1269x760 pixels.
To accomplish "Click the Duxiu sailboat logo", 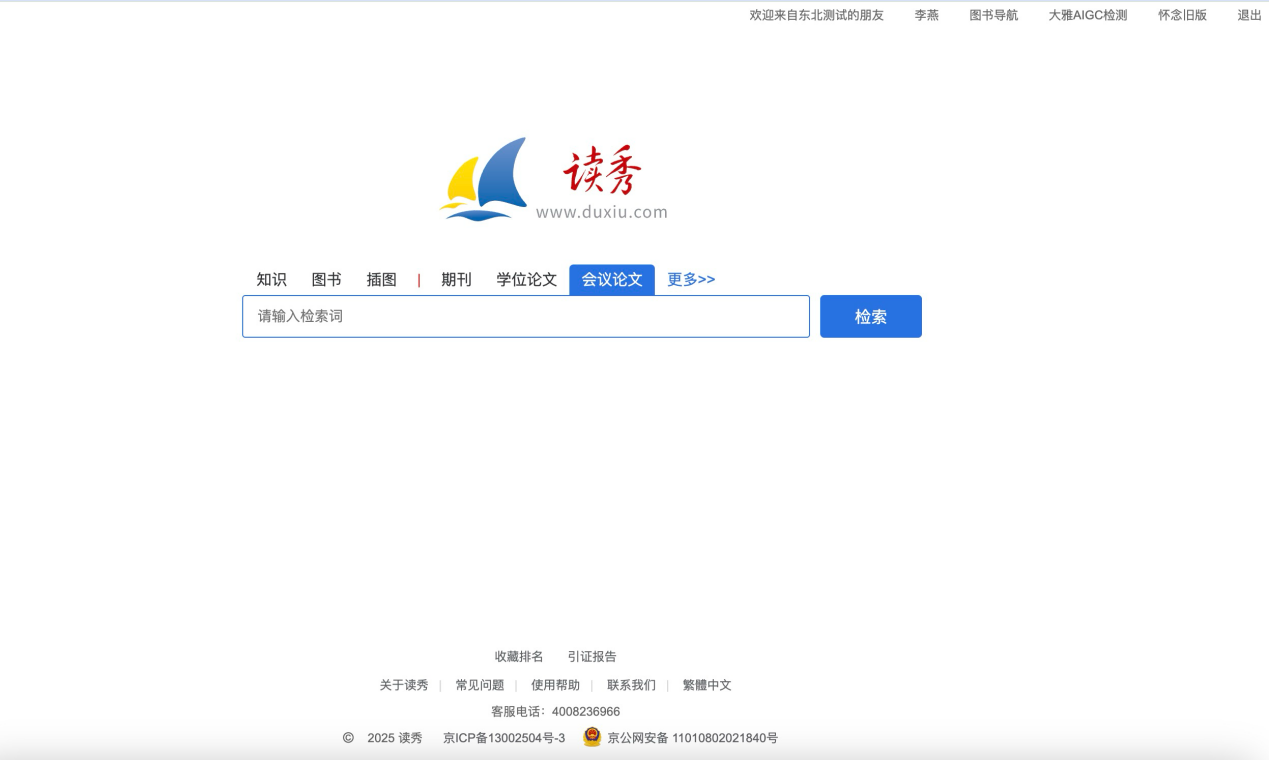I will pyautogui.click(x=485, y=179).
